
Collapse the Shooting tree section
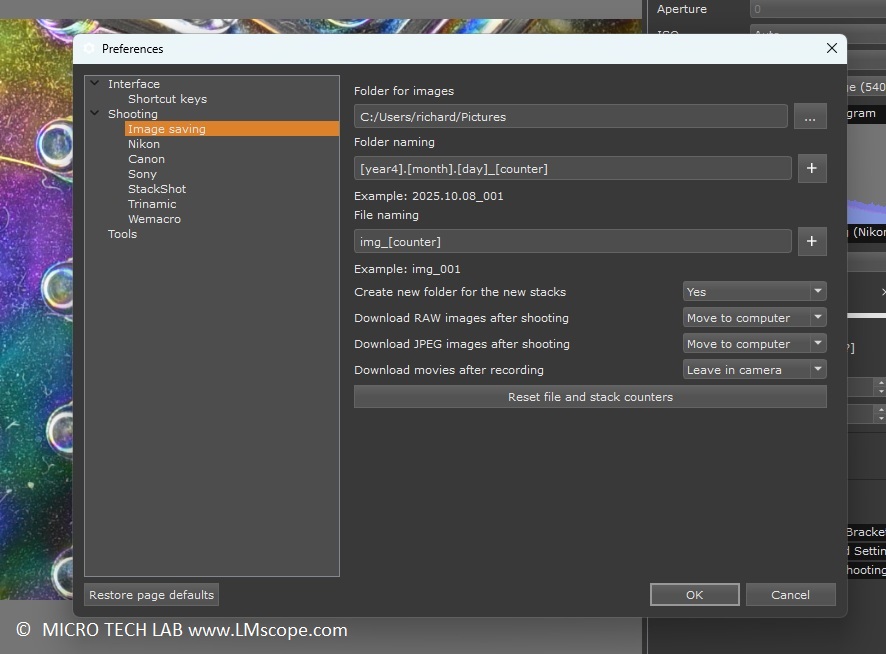pos(95,114)
